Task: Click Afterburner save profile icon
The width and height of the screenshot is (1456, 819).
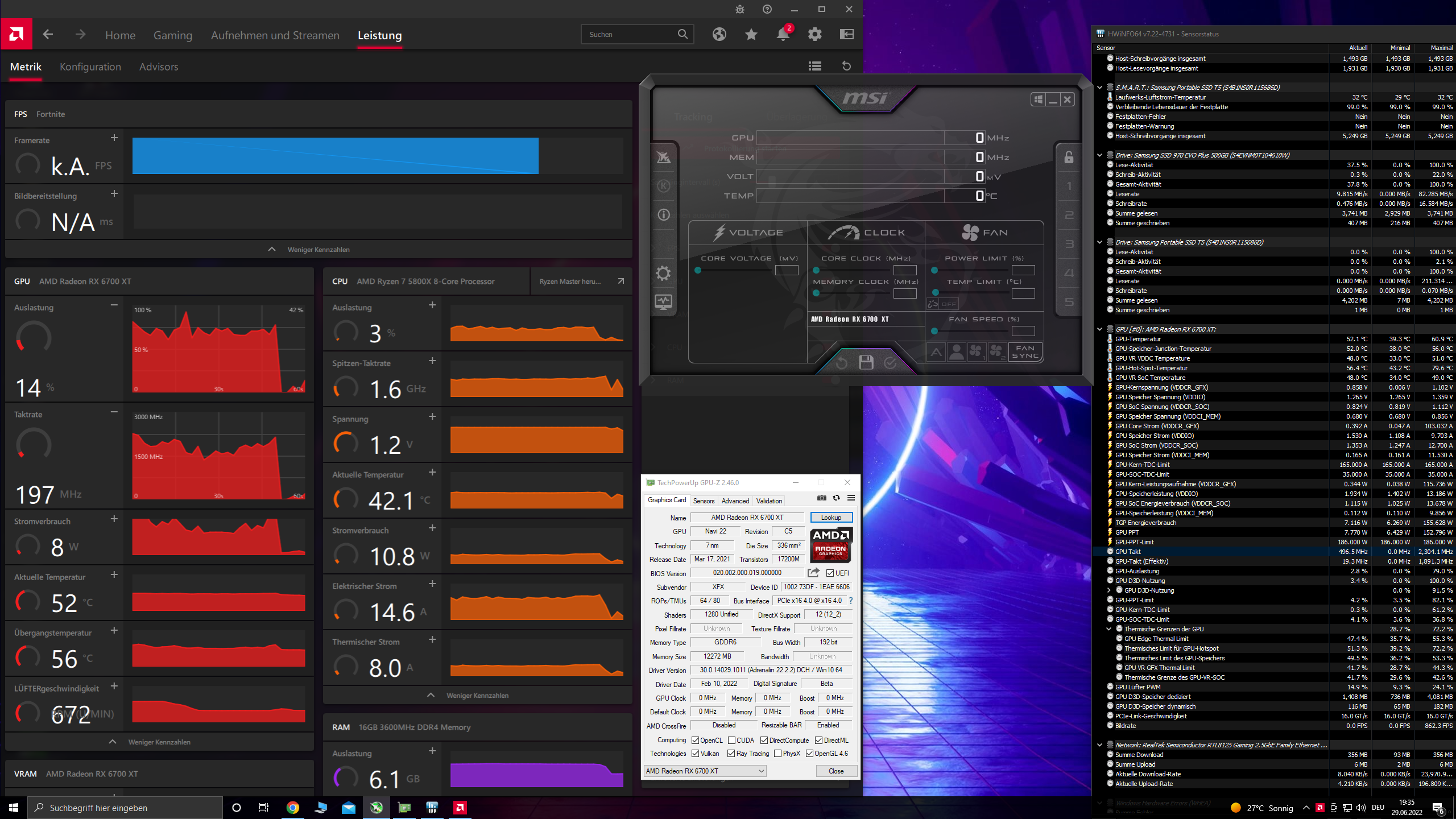Action: pyautogui.click(x=866, y=362)
